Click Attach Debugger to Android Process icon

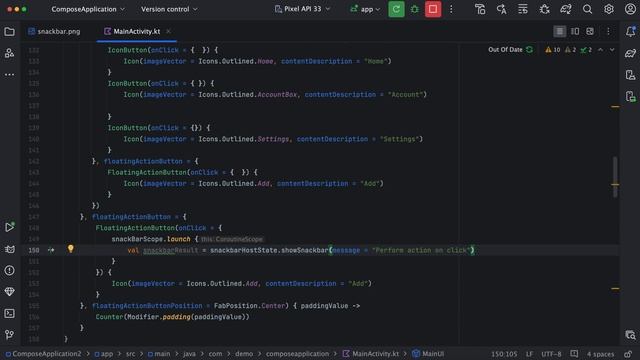click(x=544, y=9)
